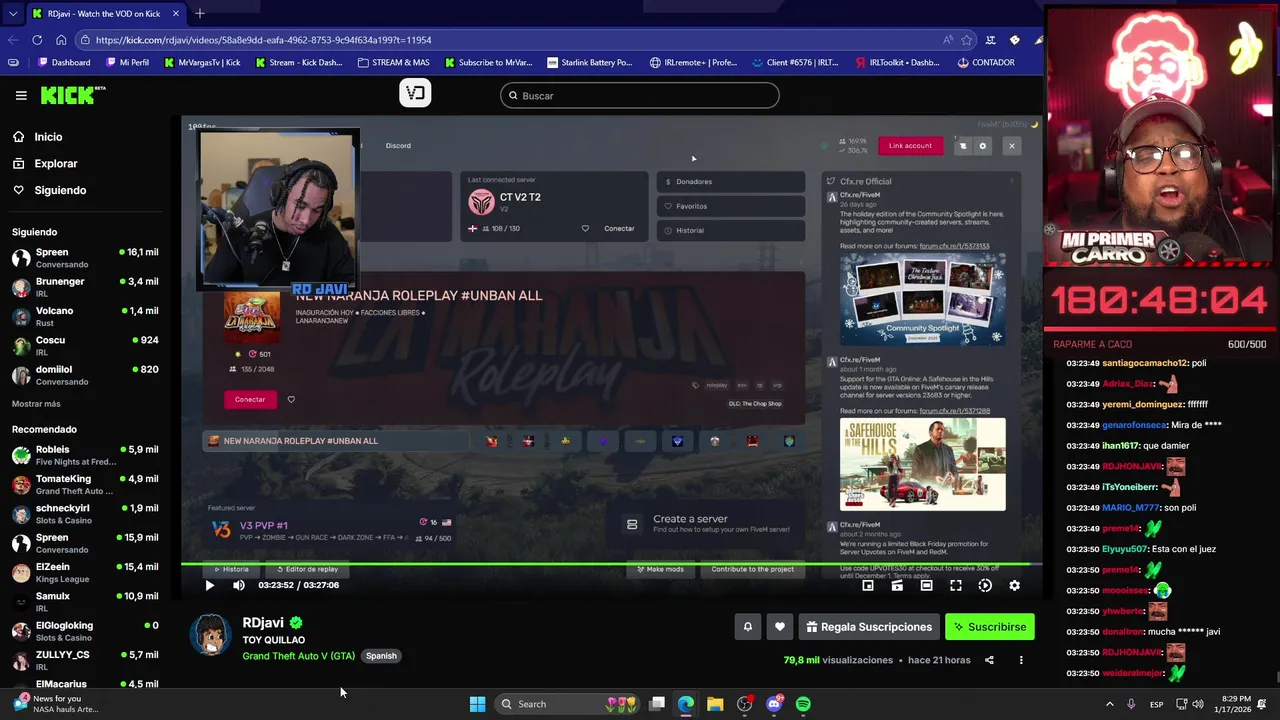The height and width of the screenshot is (720, 1280).
Task: Open domiliol channel in the sidebar
Action: click(85, 375)
